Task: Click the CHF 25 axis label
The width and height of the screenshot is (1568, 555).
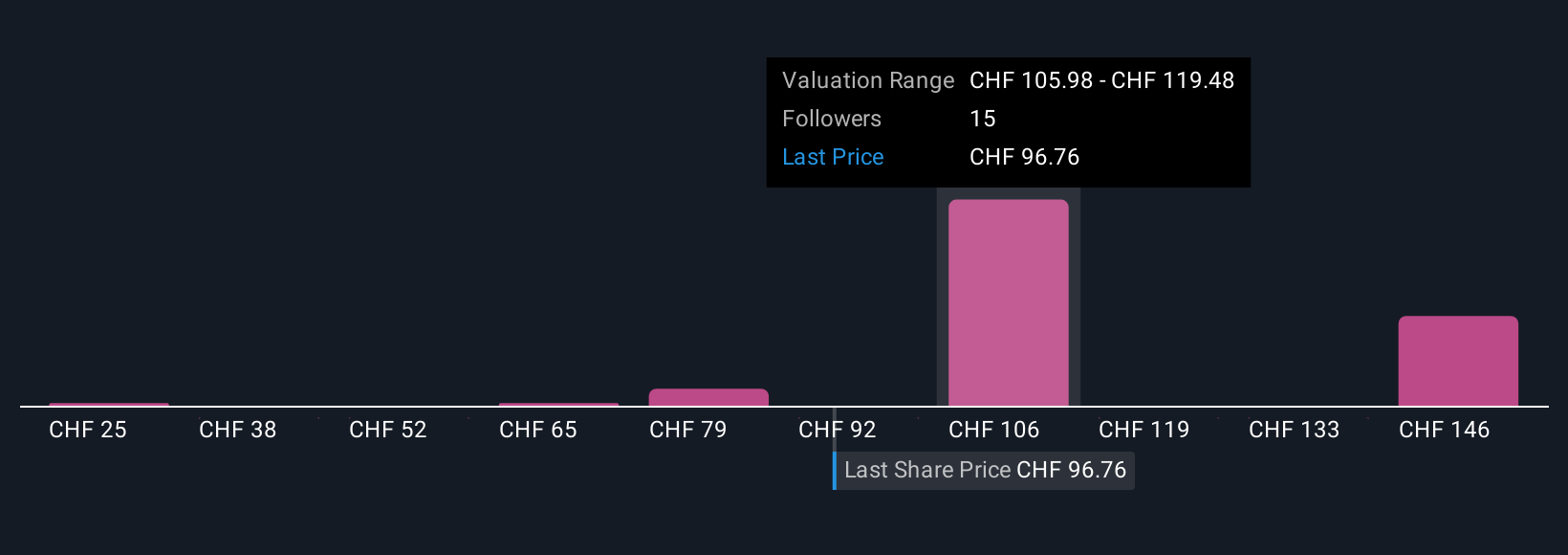Action: (88, 430)
